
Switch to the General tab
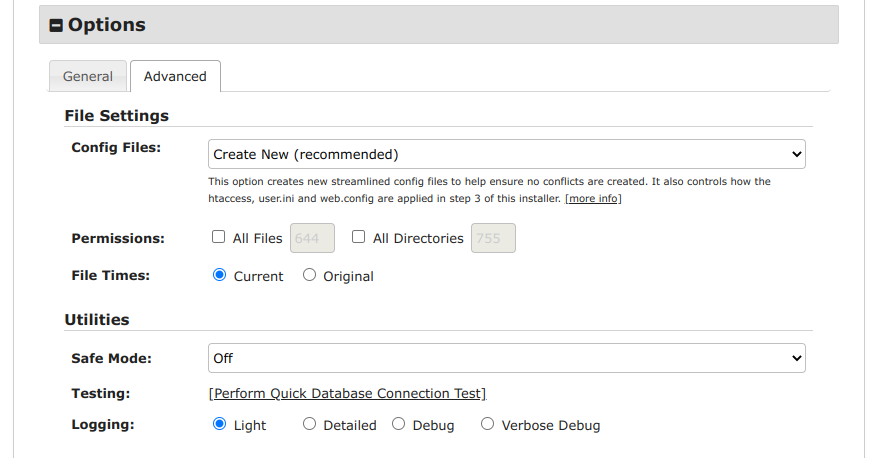tap(88, 76)
